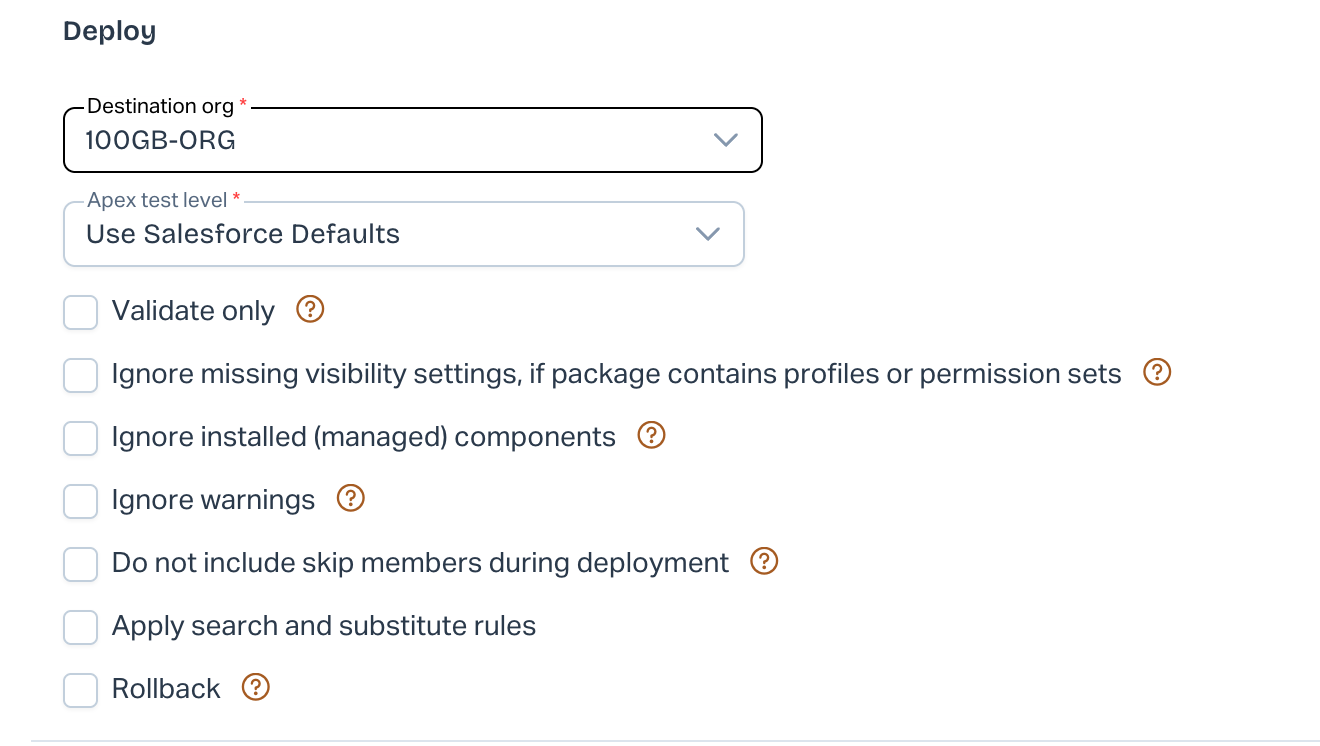View help tooltip for Ignore warnings
Image resolution: width=1320 pixels, height=746 pixels.
pyautogui.click(x=351, y=498)
